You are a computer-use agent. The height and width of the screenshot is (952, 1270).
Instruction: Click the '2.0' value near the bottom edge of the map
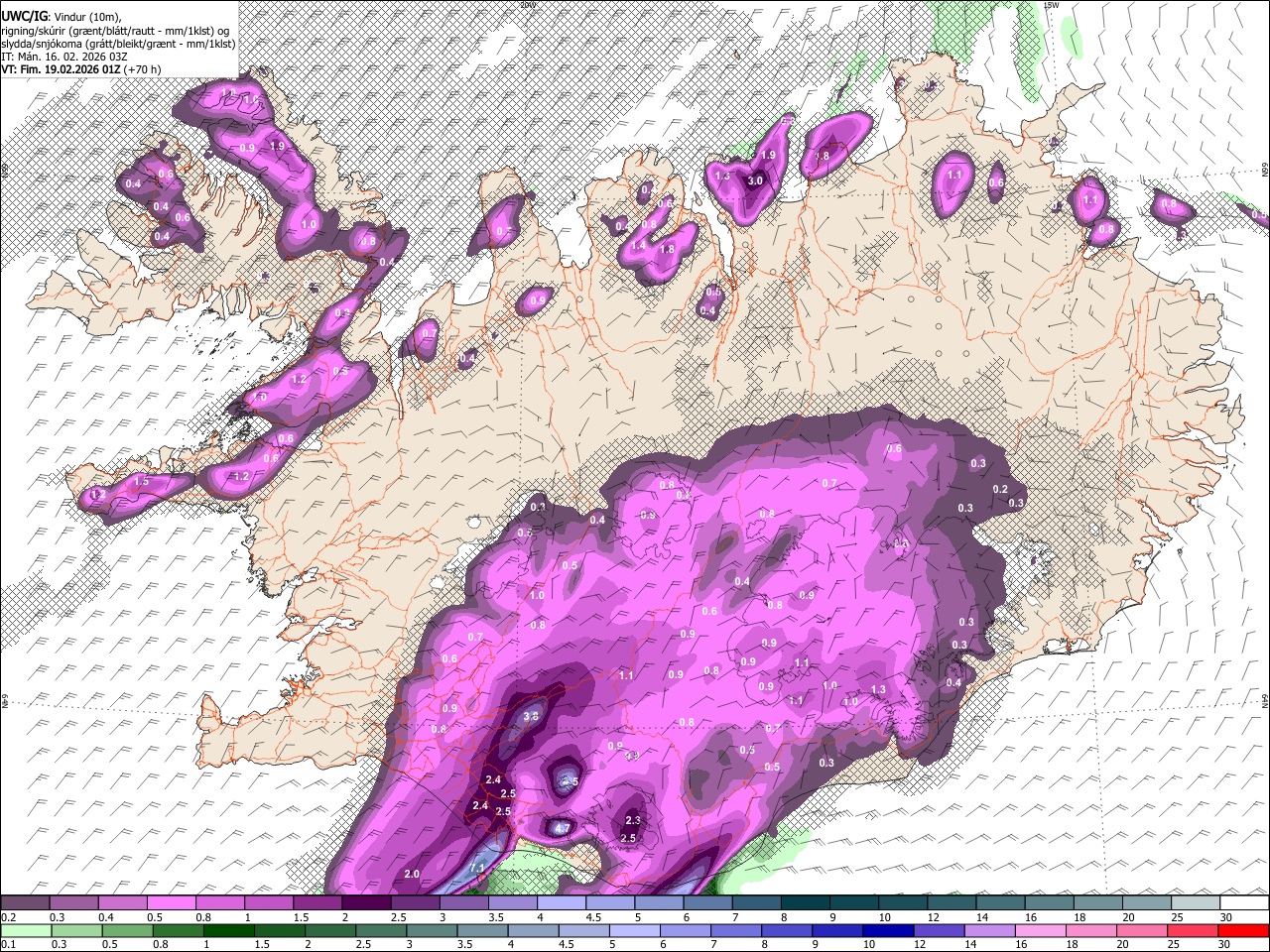click(412, 873)
